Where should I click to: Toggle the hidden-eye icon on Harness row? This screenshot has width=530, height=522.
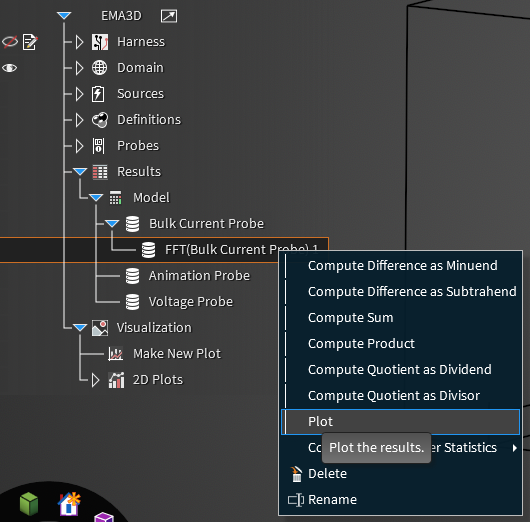coord(10,42)
